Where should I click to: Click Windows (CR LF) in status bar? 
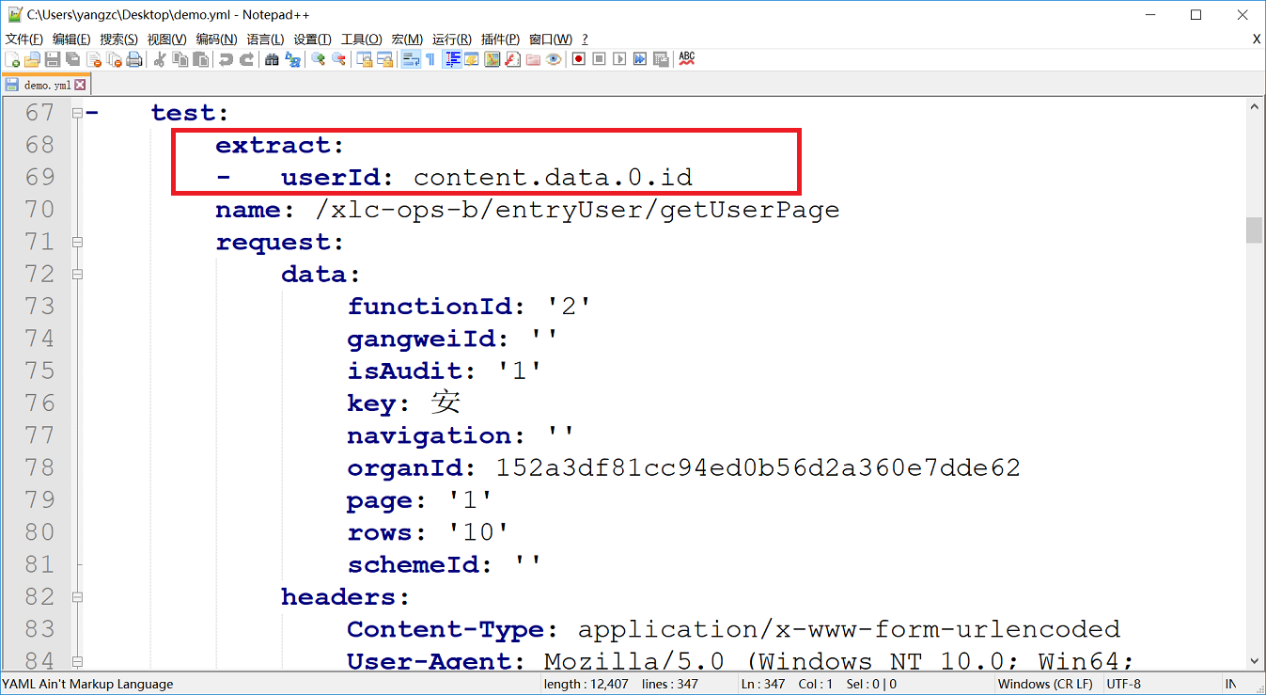[1045, 684]
